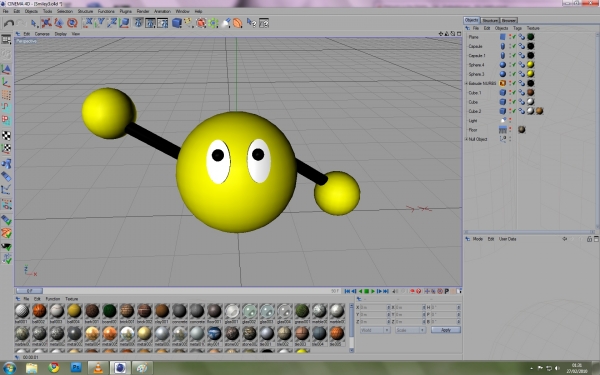Open the Scale mode dropdown
600x375 pixels.
[410, 330]
